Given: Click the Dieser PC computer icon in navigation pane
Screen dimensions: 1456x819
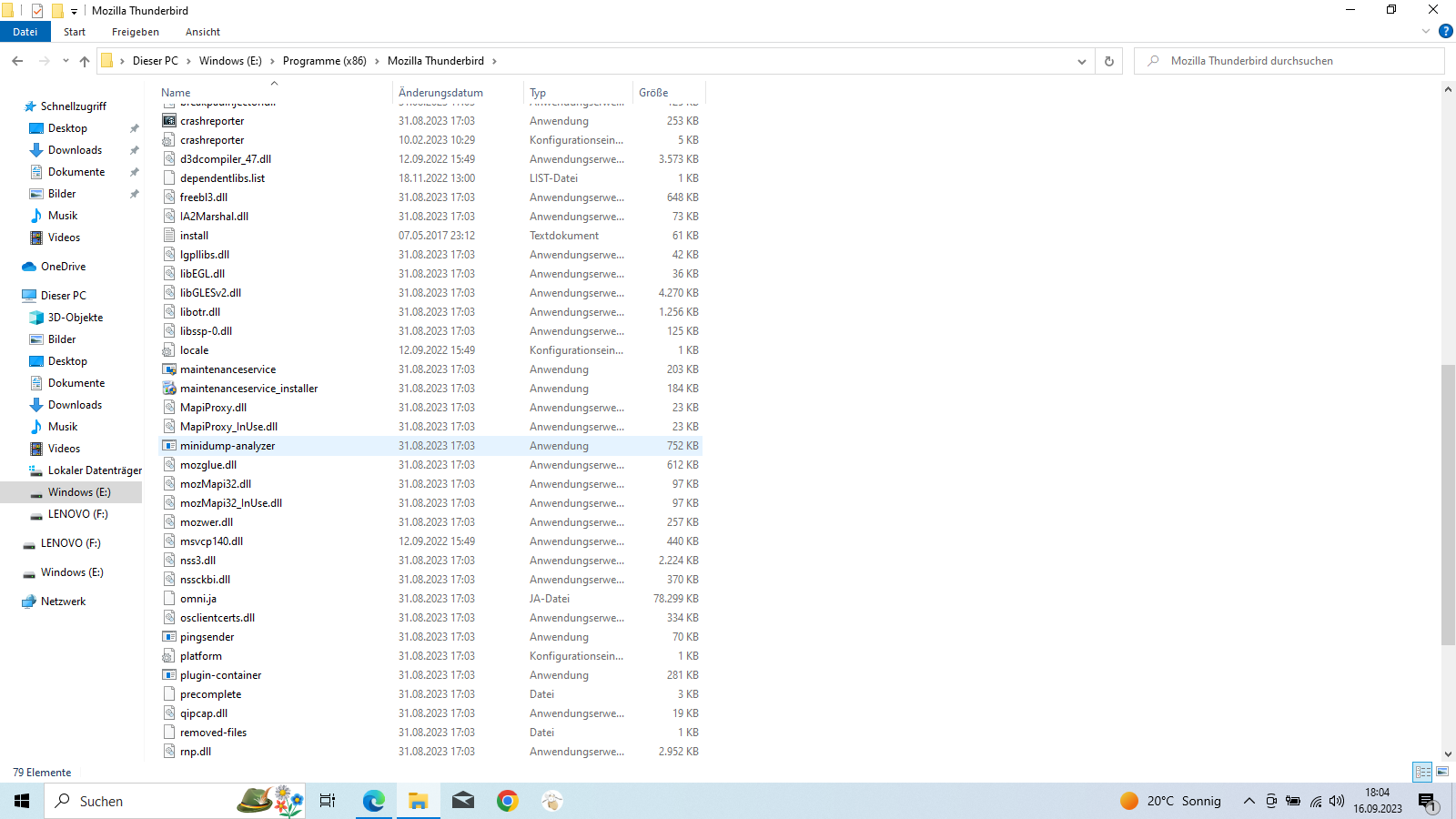Looking at the screenshot, I should (29, 296).
